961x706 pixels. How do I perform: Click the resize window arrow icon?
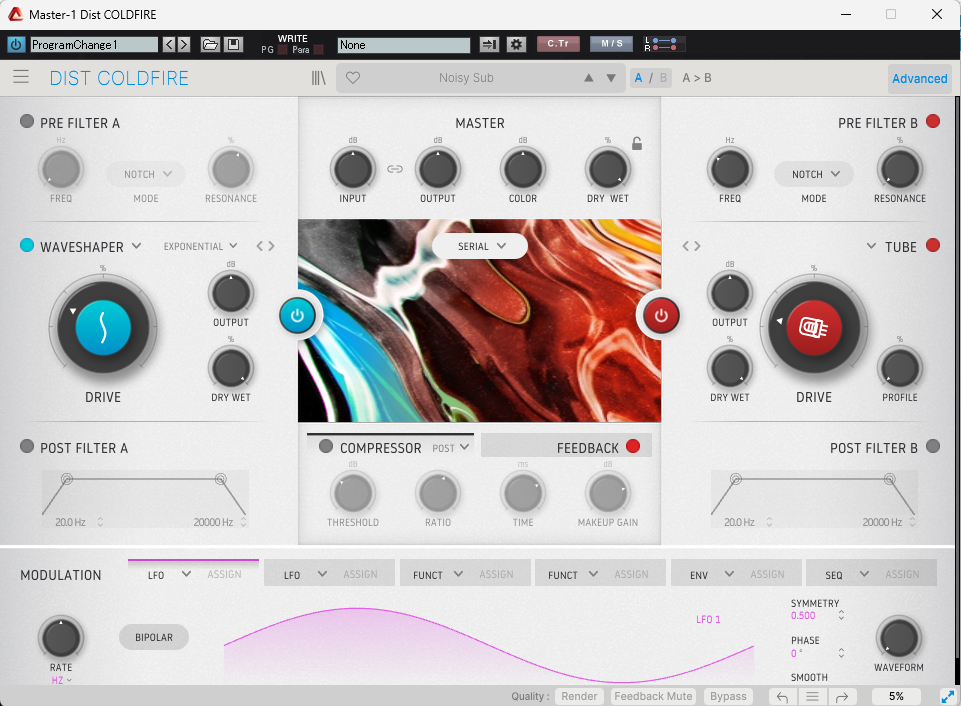(x=948, y=697)
